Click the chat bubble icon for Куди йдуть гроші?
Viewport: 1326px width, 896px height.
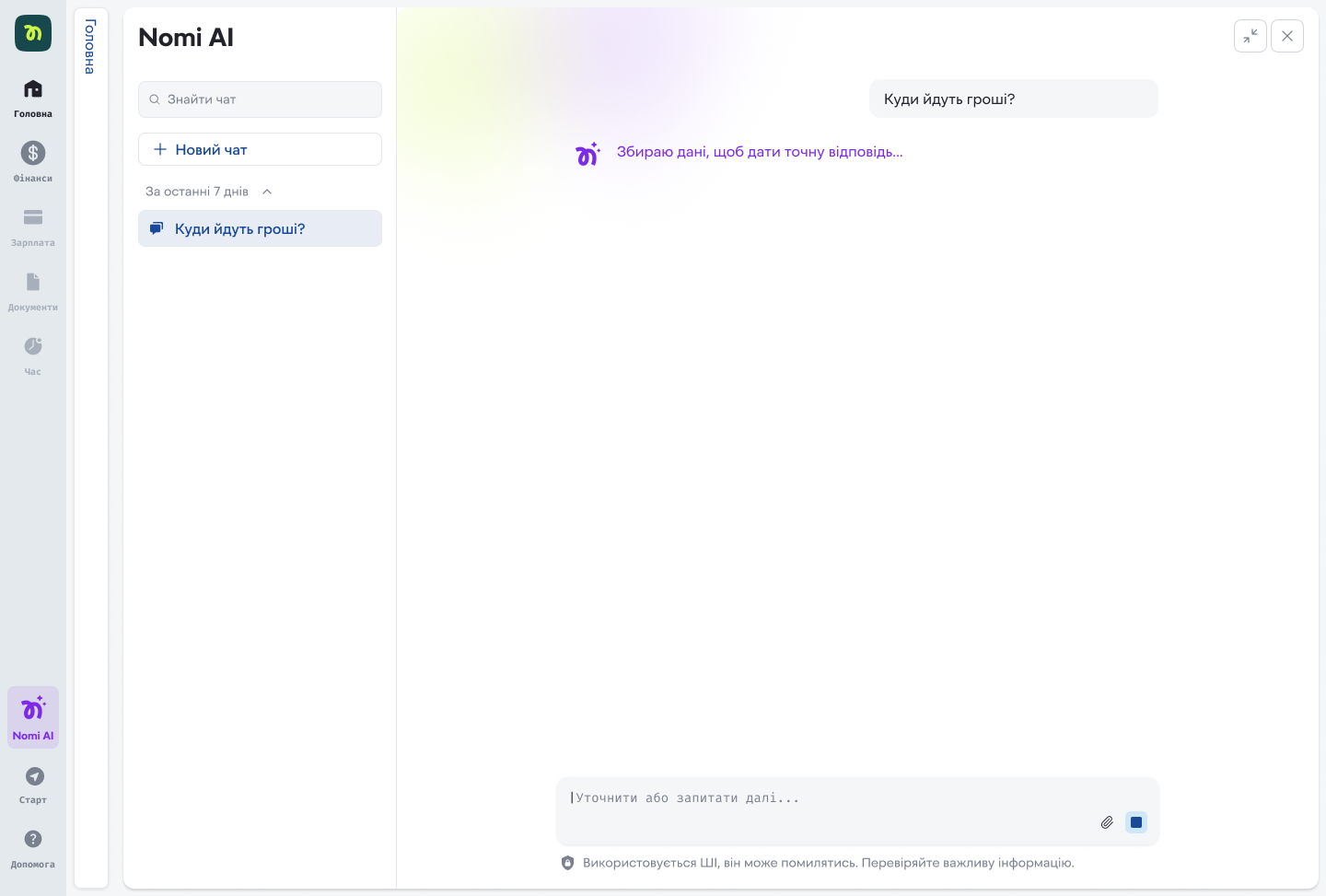(x=157, y=228)
